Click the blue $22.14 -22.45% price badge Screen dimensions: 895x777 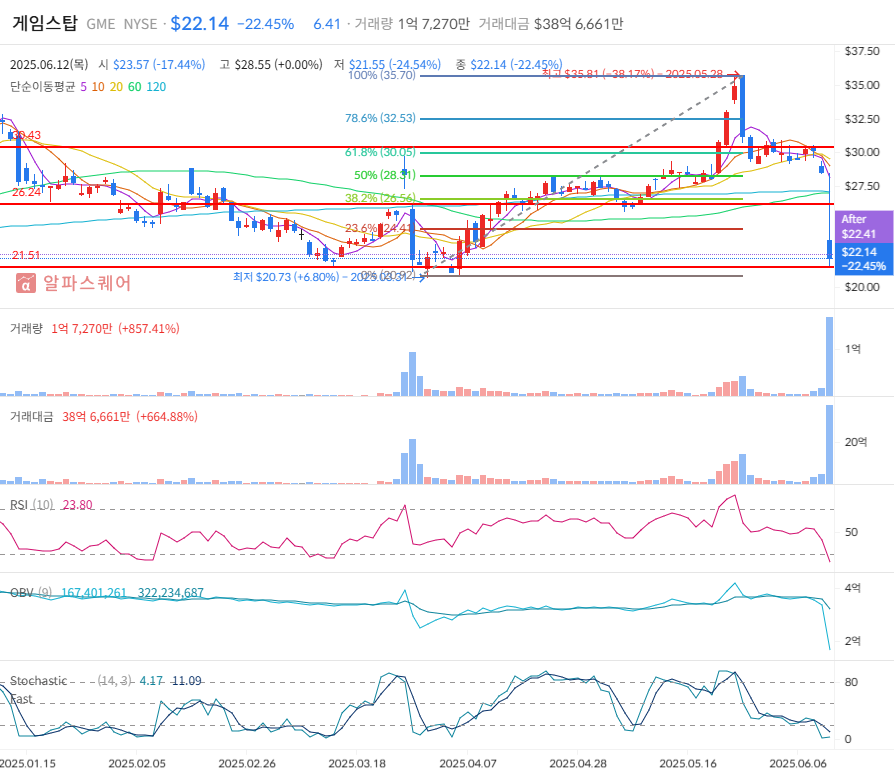864,259
